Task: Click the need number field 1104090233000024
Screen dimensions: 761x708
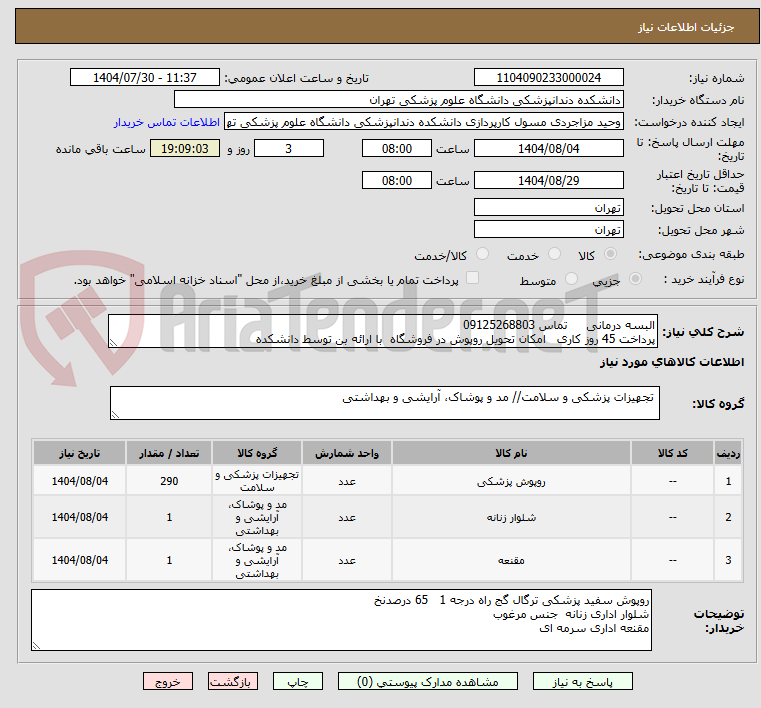Action: tap(548, 78)
